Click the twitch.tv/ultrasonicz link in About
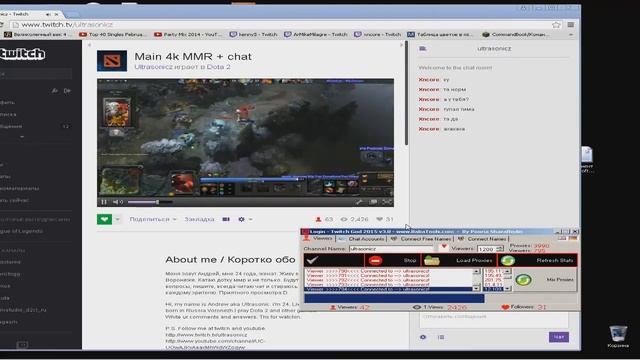640x360 pixels. point(206,335)
